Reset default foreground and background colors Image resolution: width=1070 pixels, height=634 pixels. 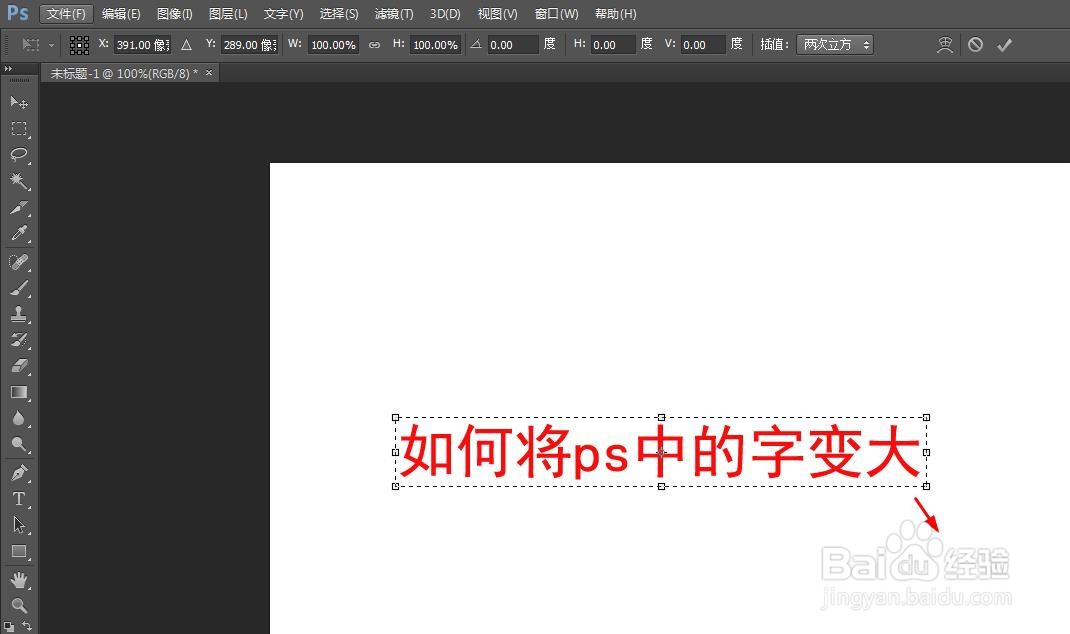click(9, 626)
